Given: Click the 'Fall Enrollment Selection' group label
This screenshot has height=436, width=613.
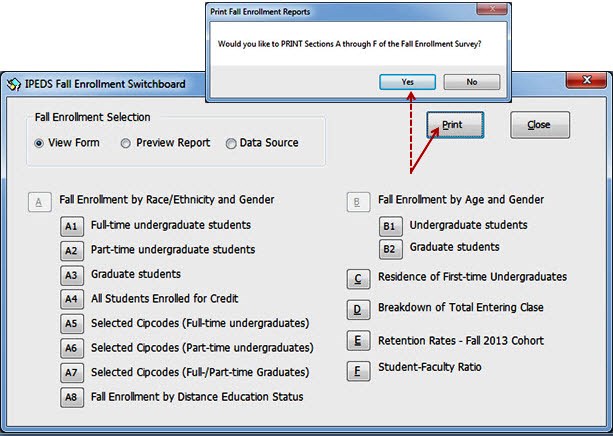Looking at the screenshot, I should (93, 117).
